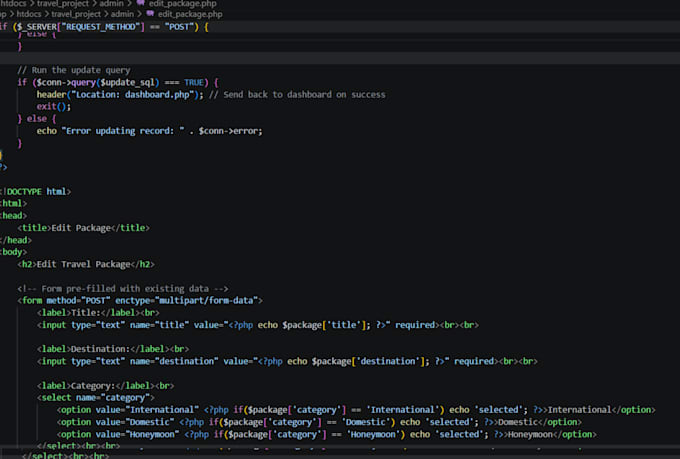Click the title tag 'Edit Package'
The width and height of the screenshot is (680, 459).
pyautogui.click(x=83, y=228)
